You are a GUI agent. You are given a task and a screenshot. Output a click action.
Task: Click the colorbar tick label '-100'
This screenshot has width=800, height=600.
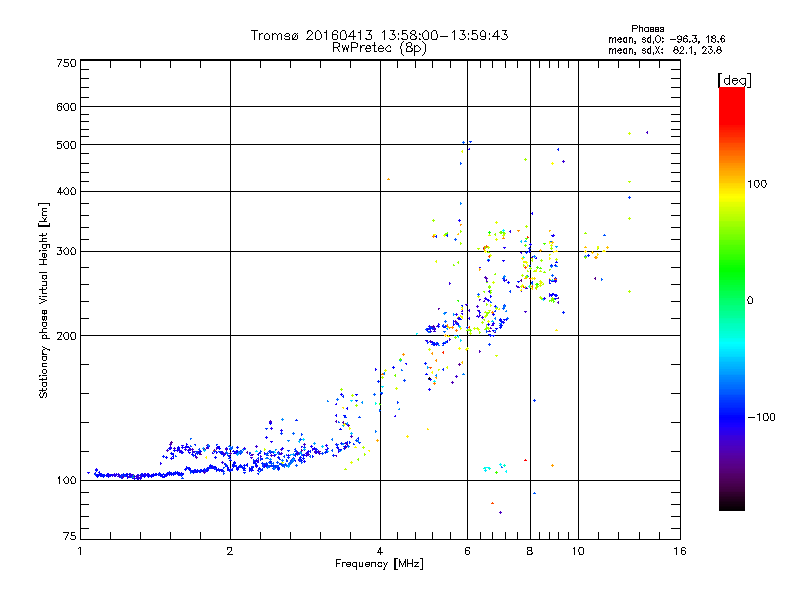coord(761,417)
